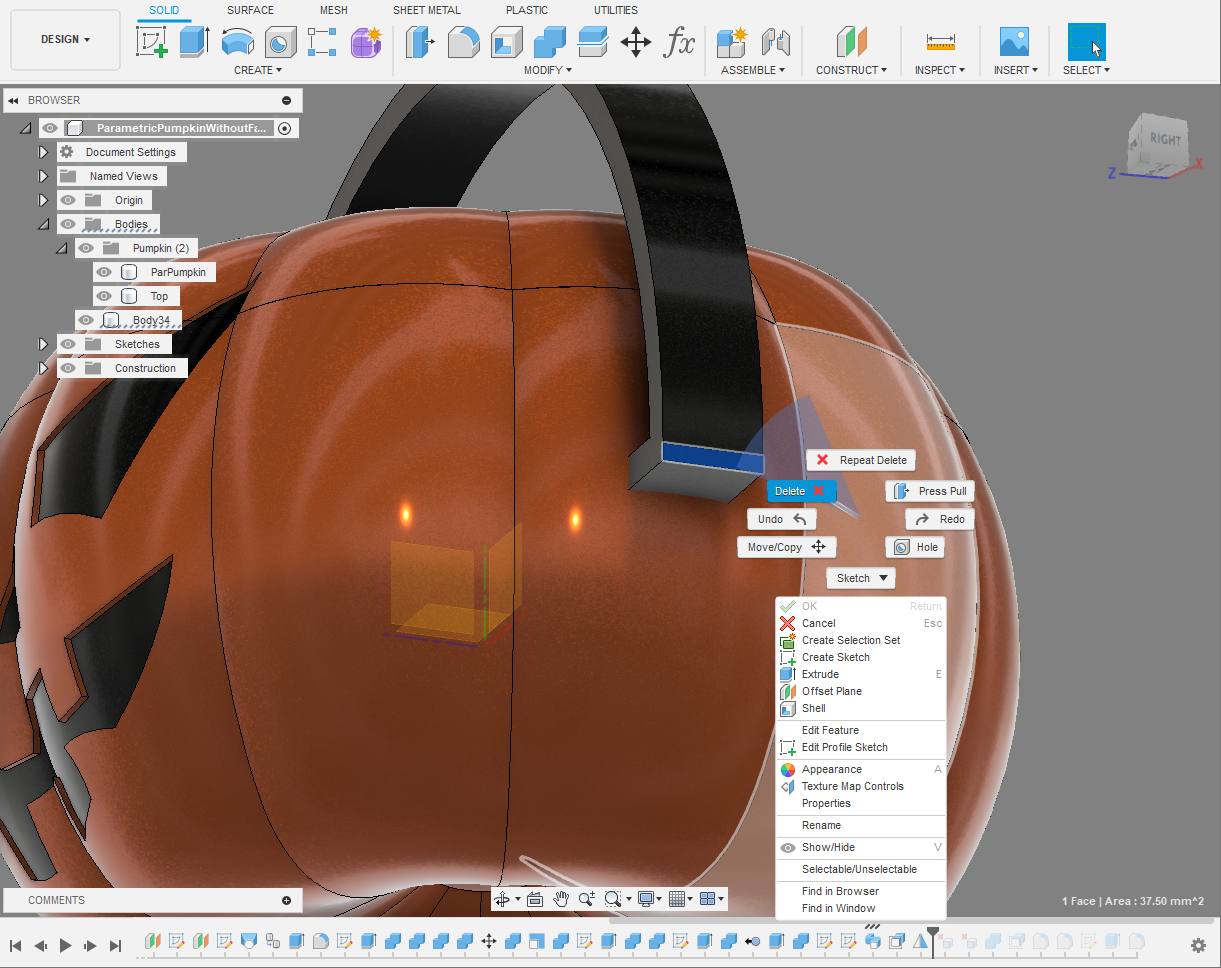Switch to the SURFACE tab
The height and width of the screenshot is (968, 1221).
tap(250, 10)
